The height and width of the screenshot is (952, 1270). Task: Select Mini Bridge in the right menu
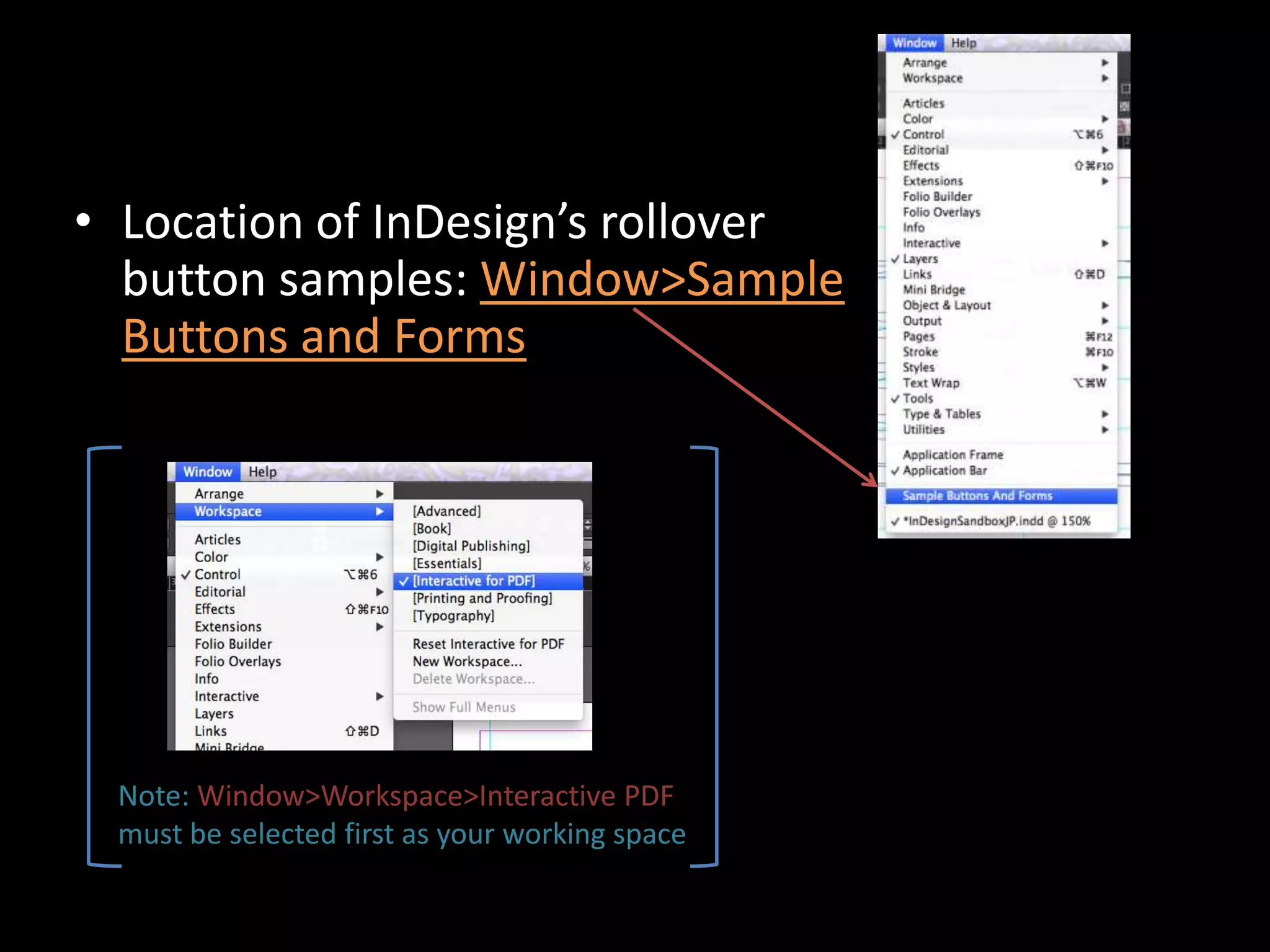(933, 289)
